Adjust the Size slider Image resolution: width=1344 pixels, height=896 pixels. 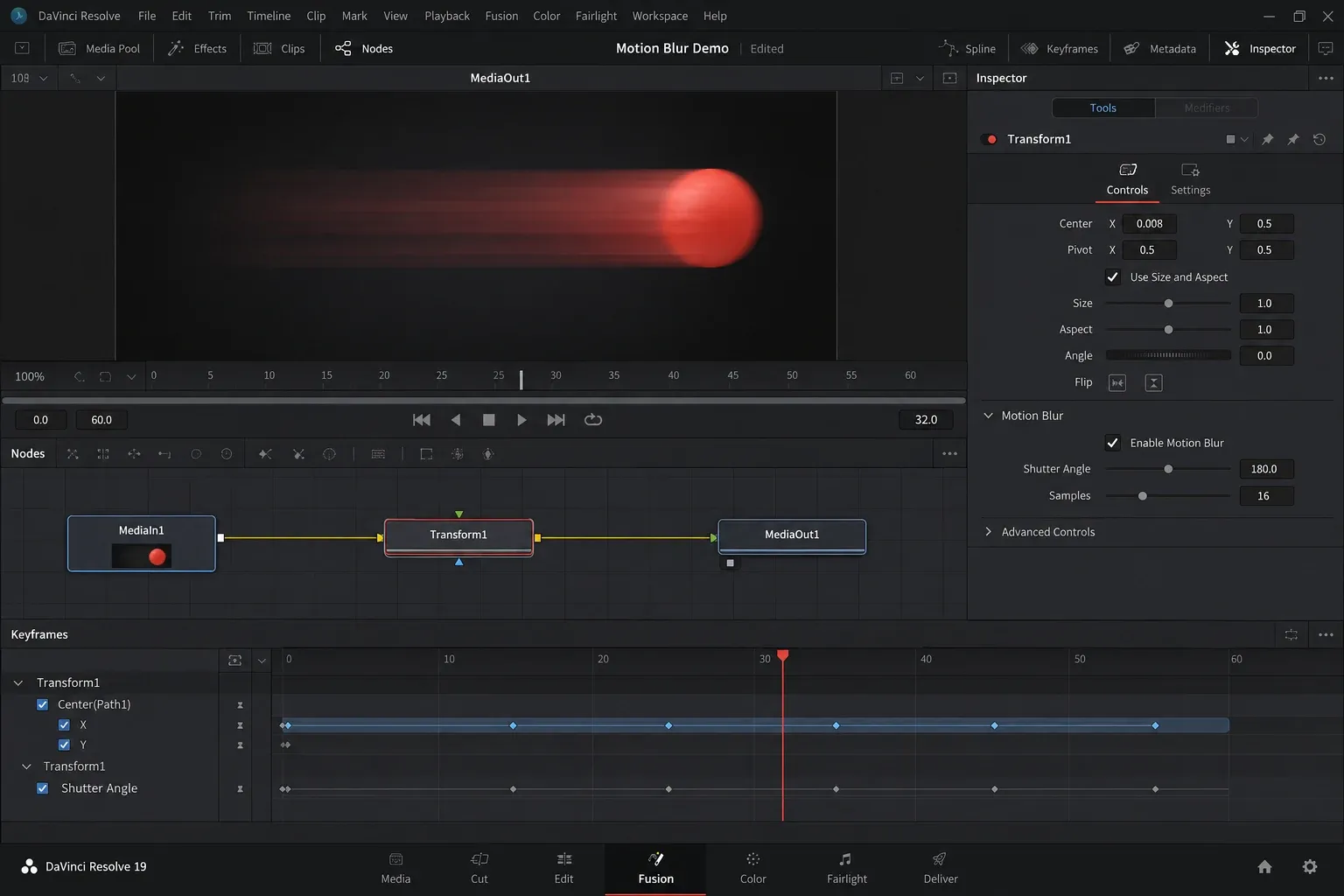click(x=1168, y=304)
